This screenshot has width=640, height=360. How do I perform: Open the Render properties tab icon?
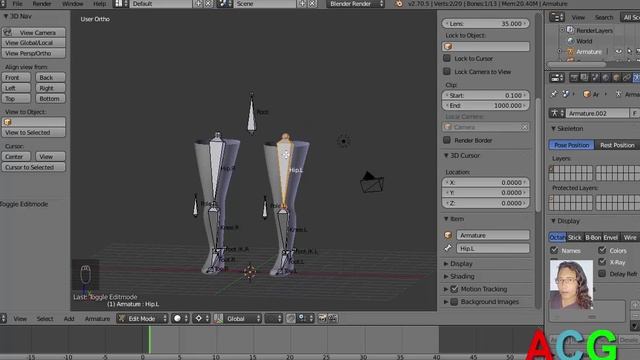point(574,78)
